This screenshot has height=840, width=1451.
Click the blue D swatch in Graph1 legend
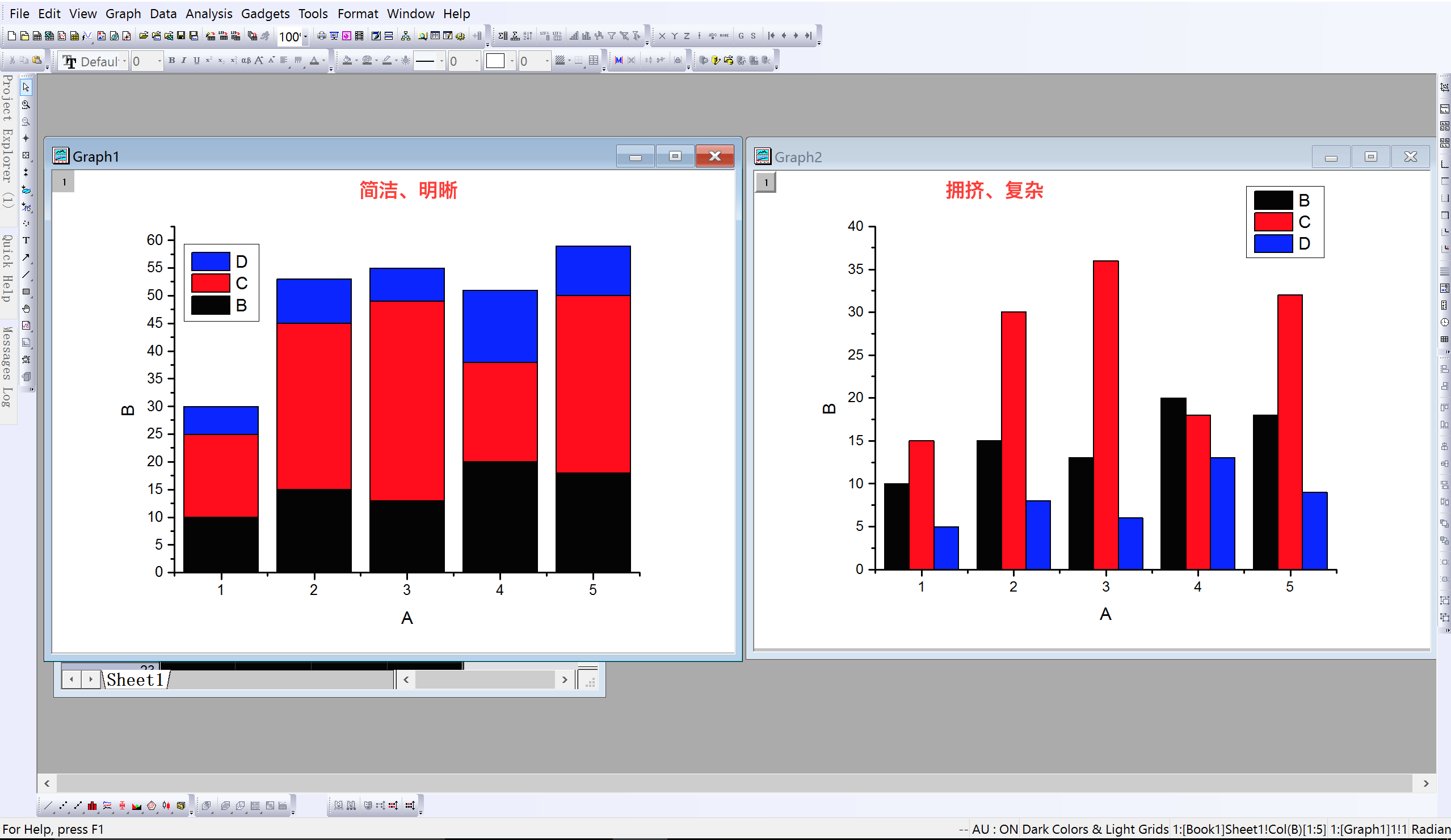[210, 261]
